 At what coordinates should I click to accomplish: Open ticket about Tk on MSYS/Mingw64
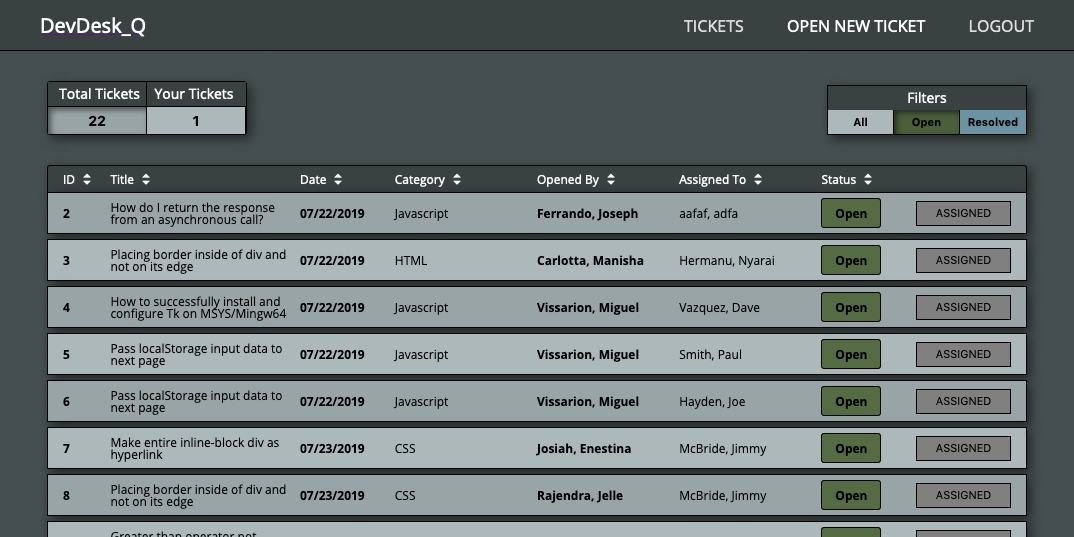(x=198, y=308)
